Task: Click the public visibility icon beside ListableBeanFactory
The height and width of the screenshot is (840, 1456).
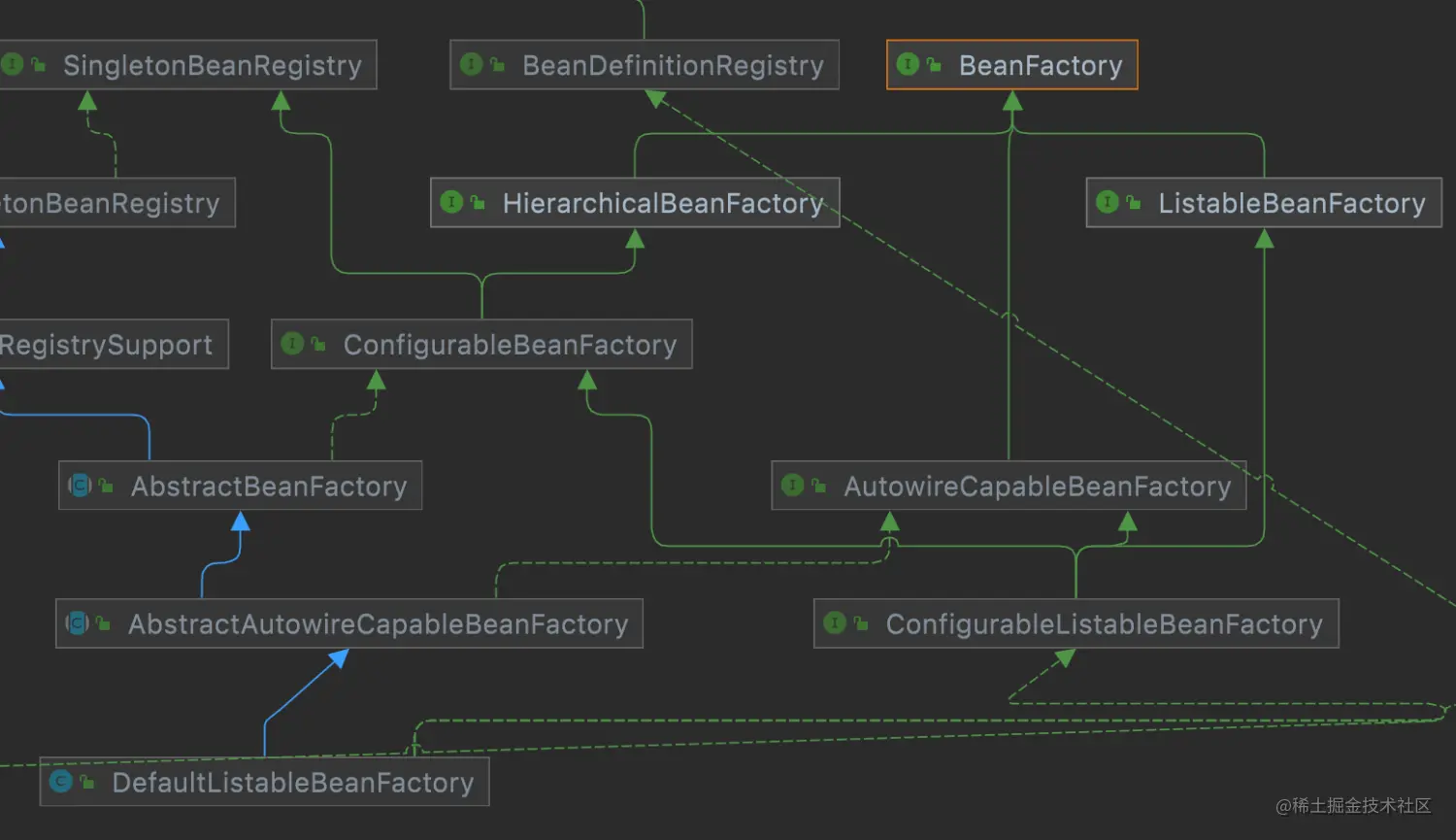Action: pyautogui.click(x=1133, y=203)
